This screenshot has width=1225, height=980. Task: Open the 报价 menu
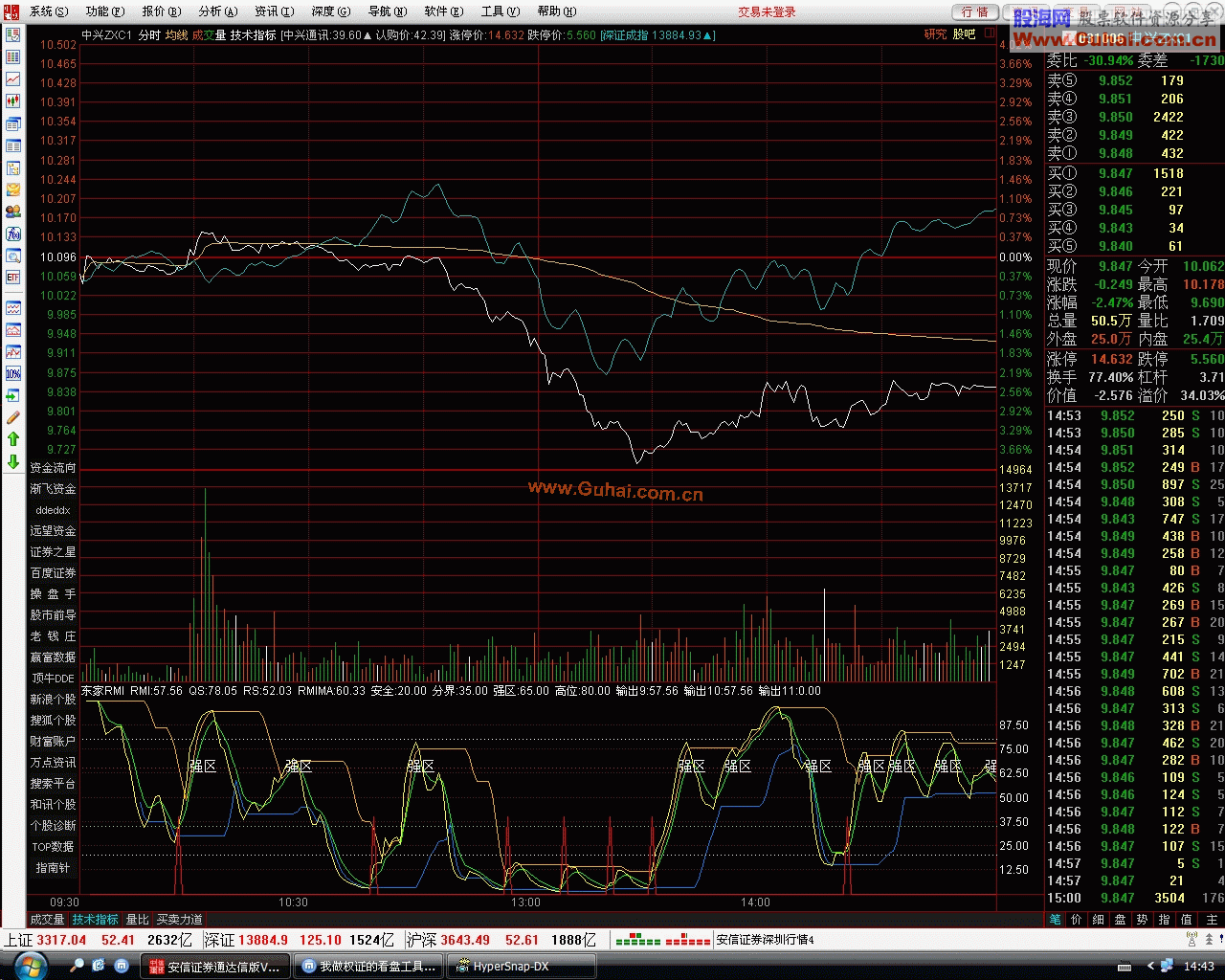tap(162, 11)
